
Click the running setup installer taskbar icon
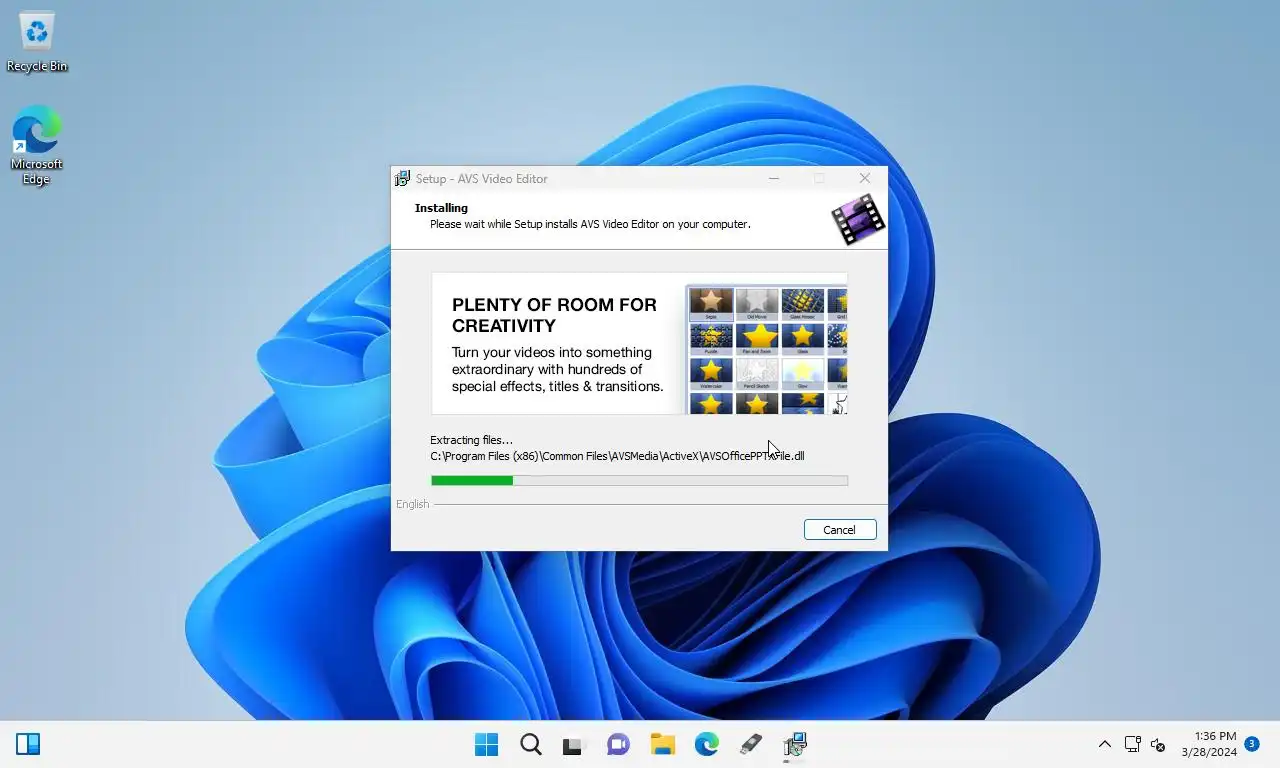click(795, 744)
